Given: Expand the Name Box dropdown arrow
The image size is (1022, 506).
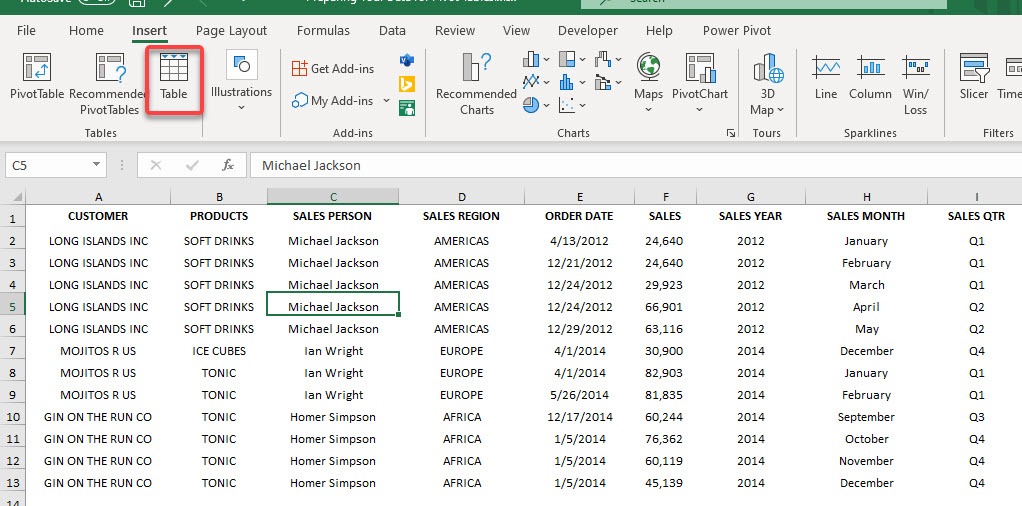Looking at the screenshot, I should 97,165.
